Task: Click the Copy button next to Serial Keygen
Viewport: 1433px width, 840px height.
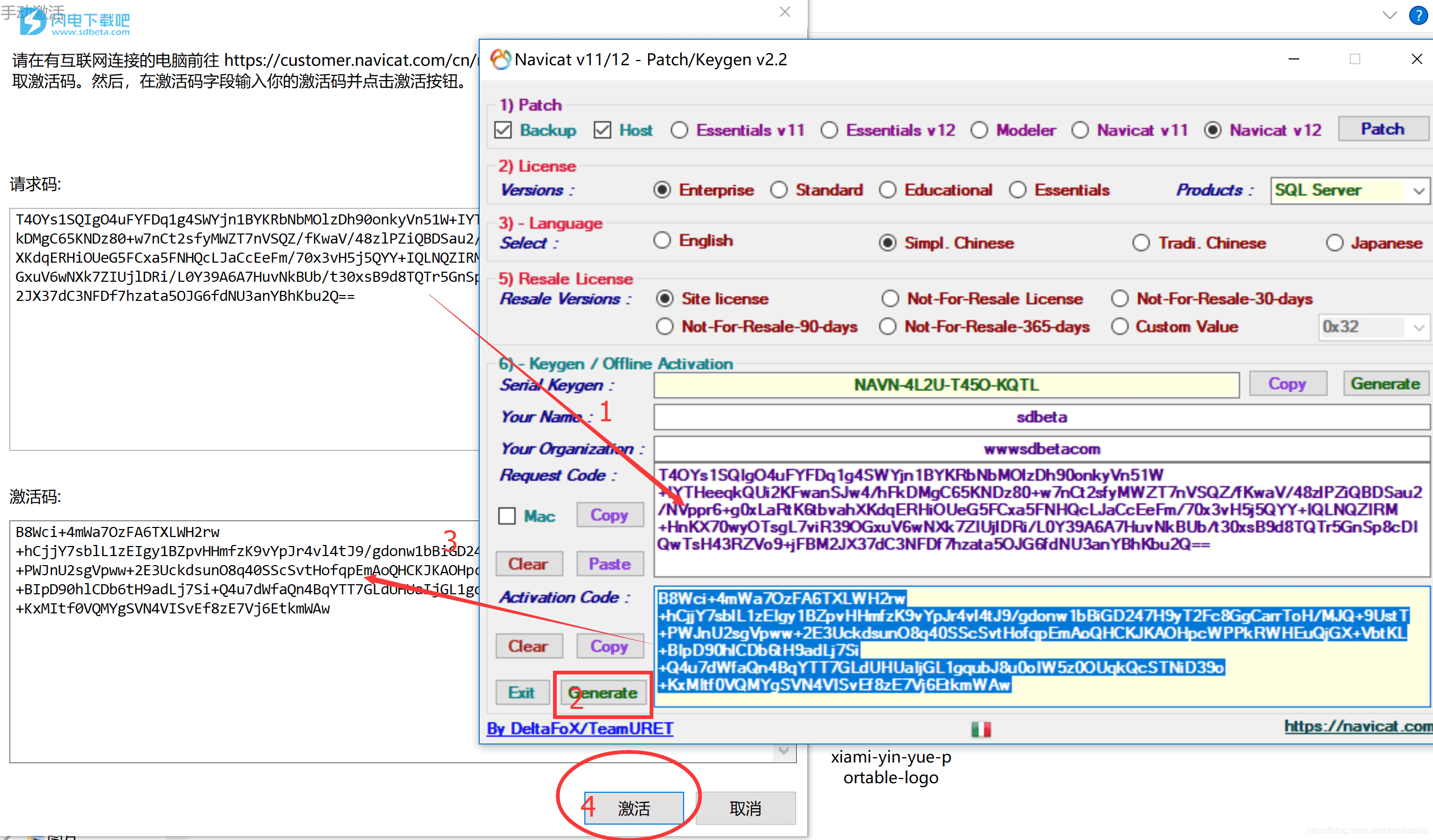Action: point(1284,384)
